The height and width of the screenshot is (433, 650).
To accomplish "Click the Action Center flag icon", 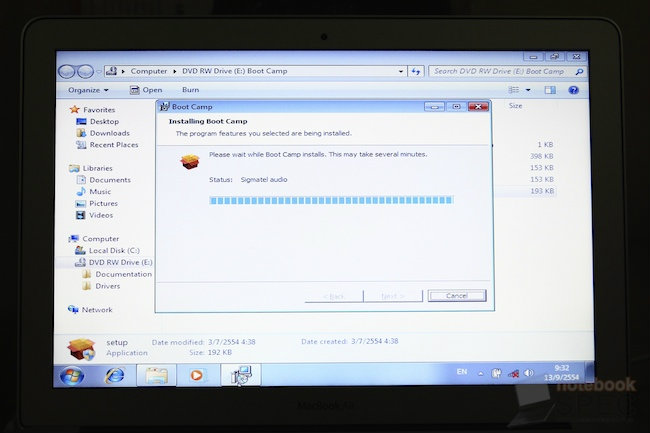I will click(496, 373).
